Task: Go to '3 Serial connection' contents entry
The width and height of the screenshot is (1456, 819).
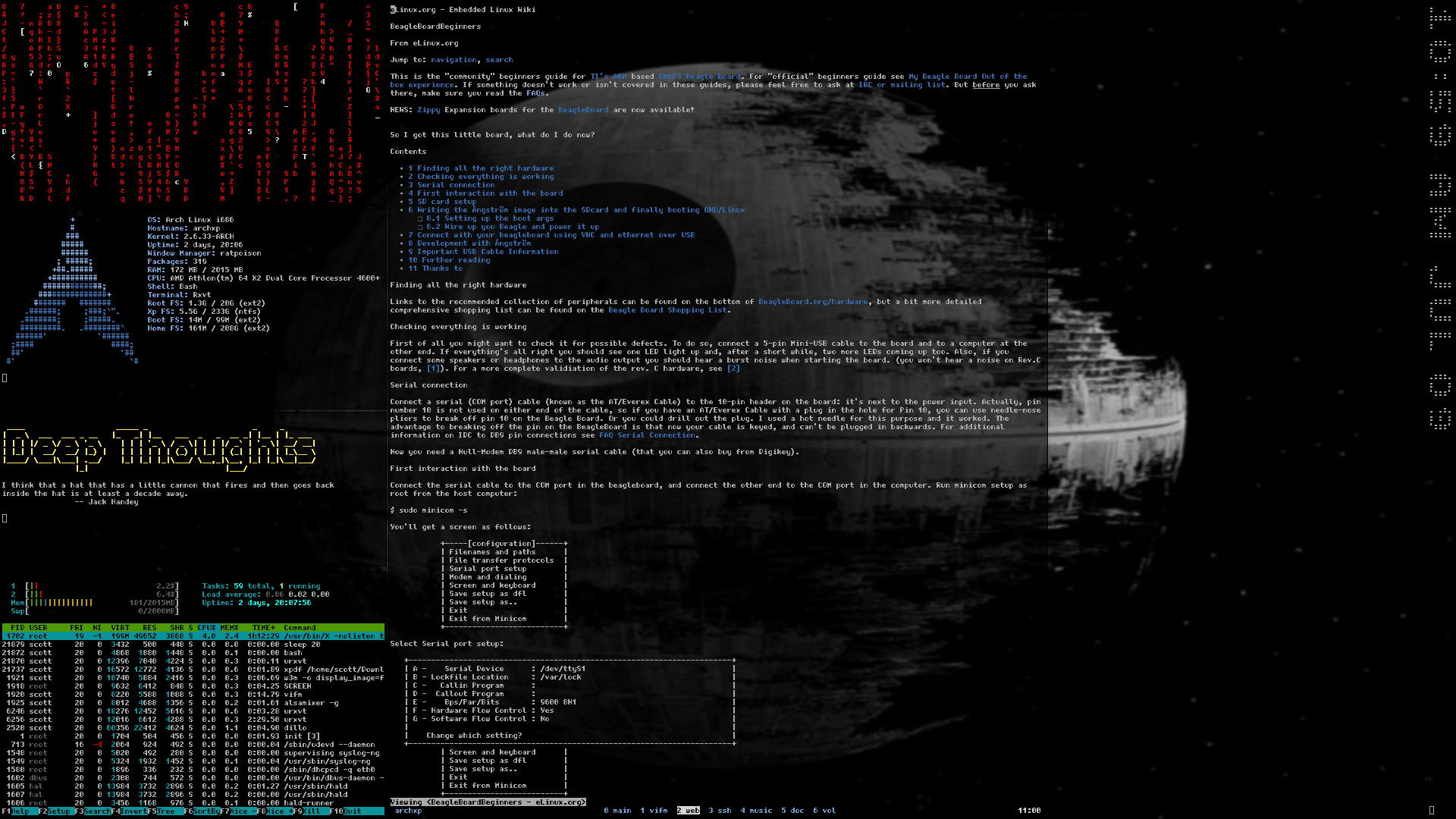Action: 451,185
